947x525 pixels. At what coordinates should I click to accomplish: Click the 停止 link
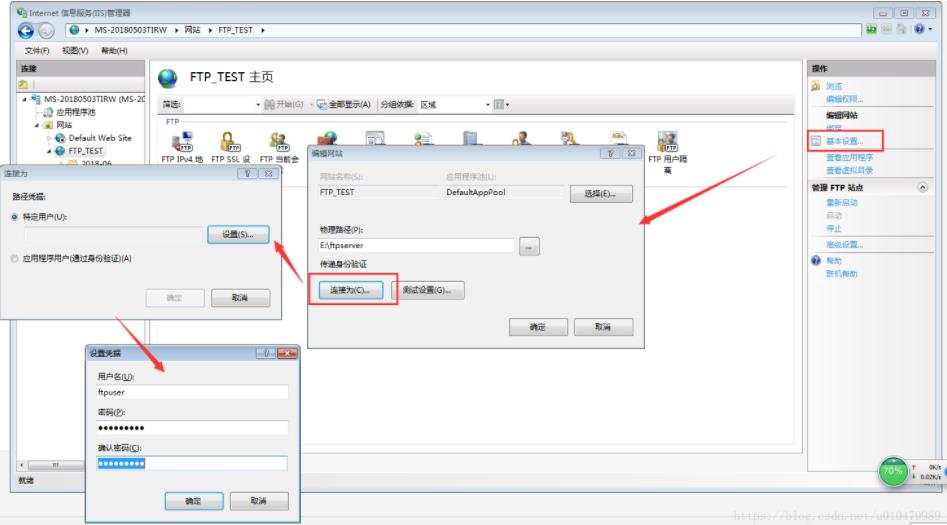834,228
